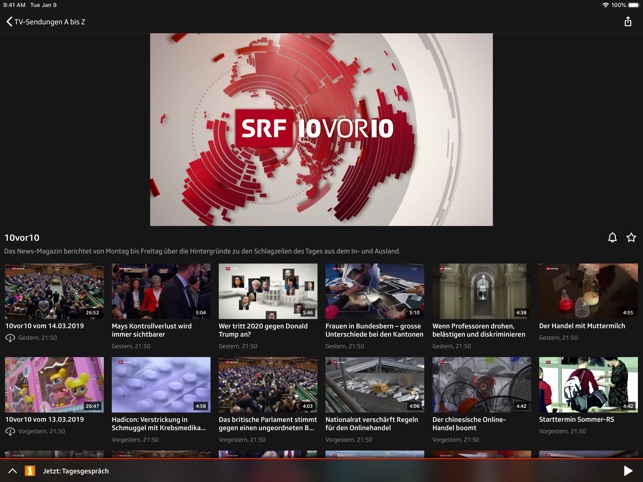Play 10vor10 vom 14.03.2019 thumbnail
The height and width of the screenshot is (482, 643).
coord(54,291)
